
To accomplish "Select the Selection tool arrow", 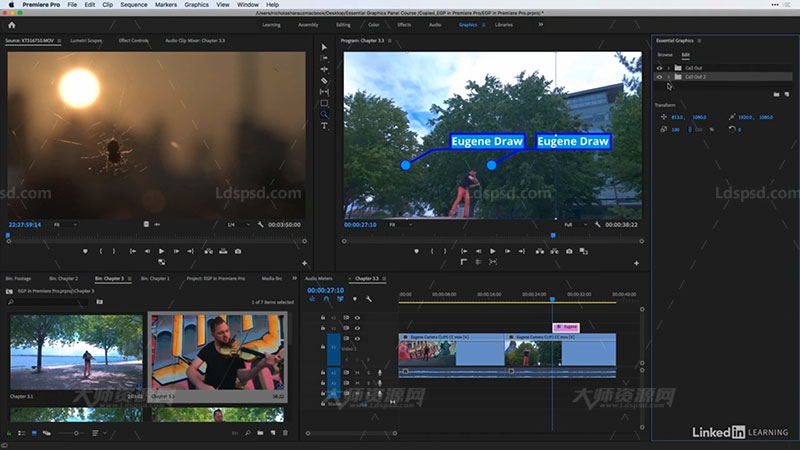I will pos(324,47).
